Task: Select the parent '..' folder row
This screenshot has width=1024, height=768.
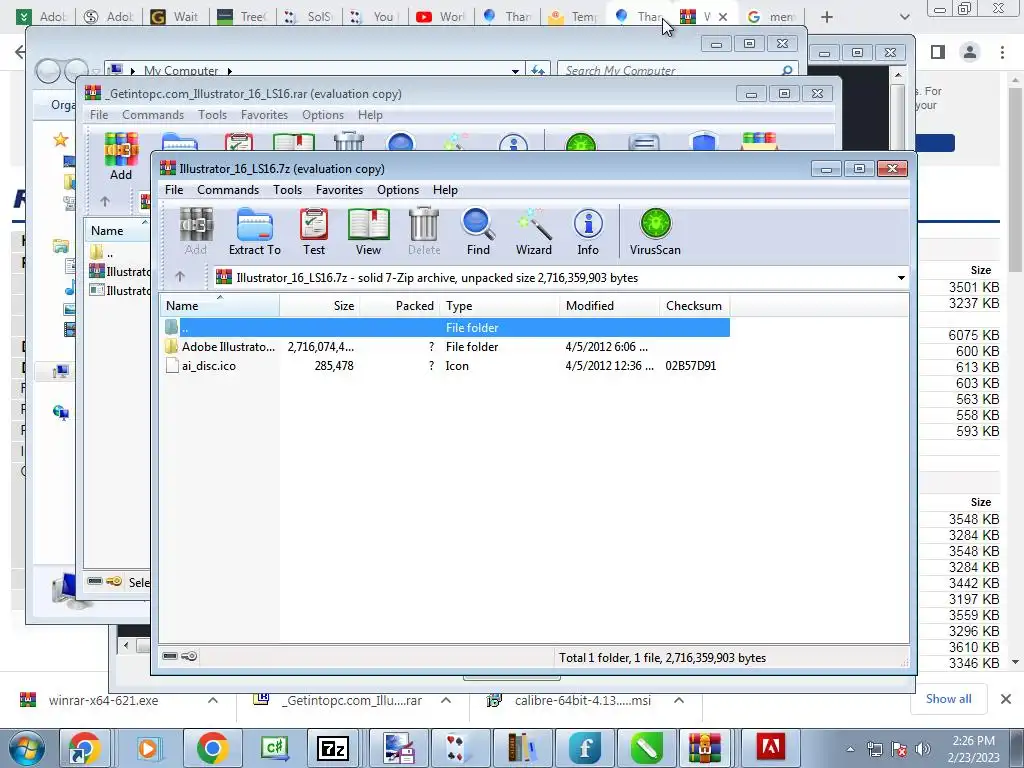Action: [x=445, y=327]
